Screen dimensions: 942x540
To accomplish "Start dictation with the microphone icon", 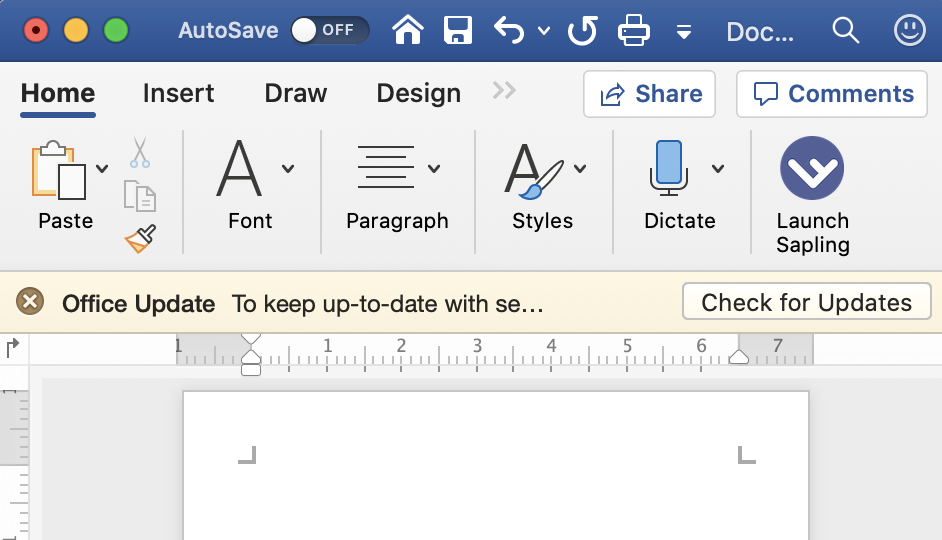I will (669, 168).
